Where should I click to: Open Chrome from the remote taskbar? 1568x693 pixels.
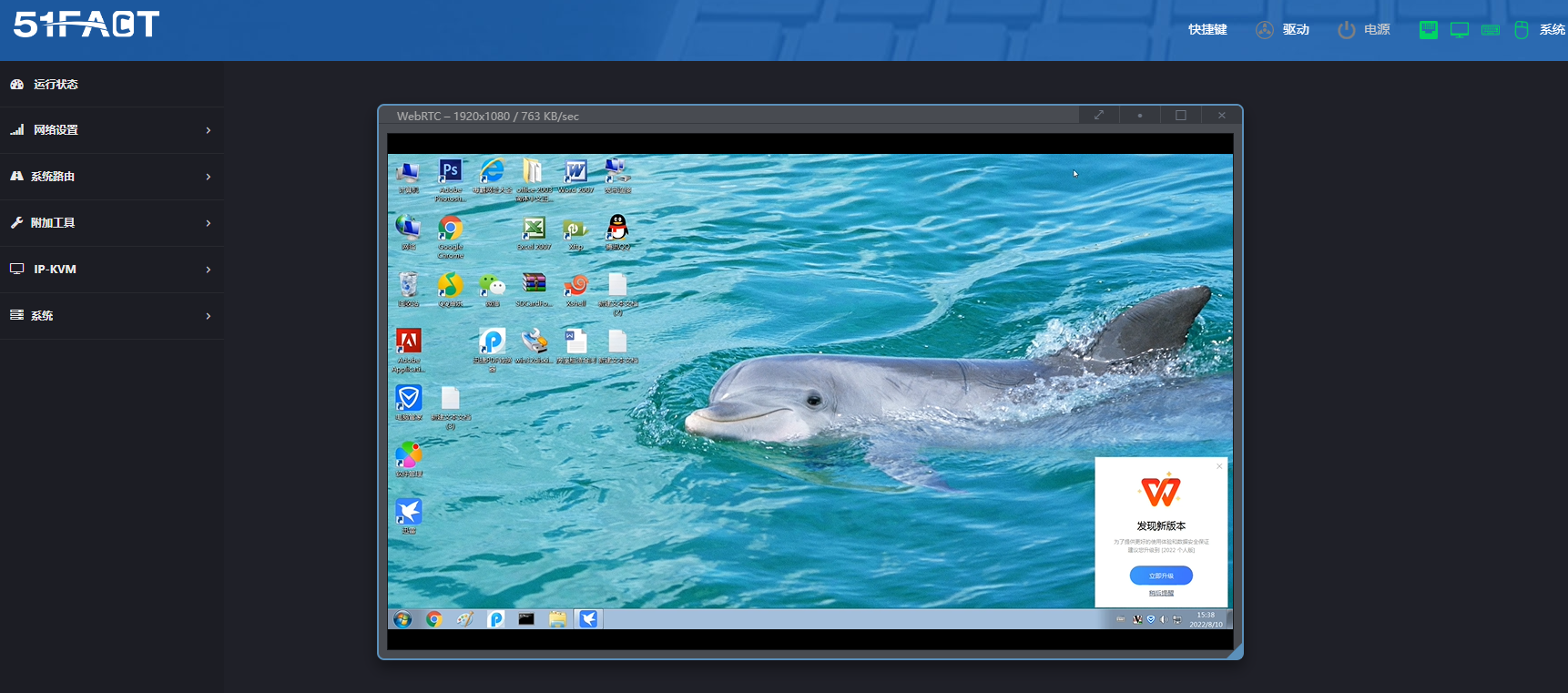(434, 619)
